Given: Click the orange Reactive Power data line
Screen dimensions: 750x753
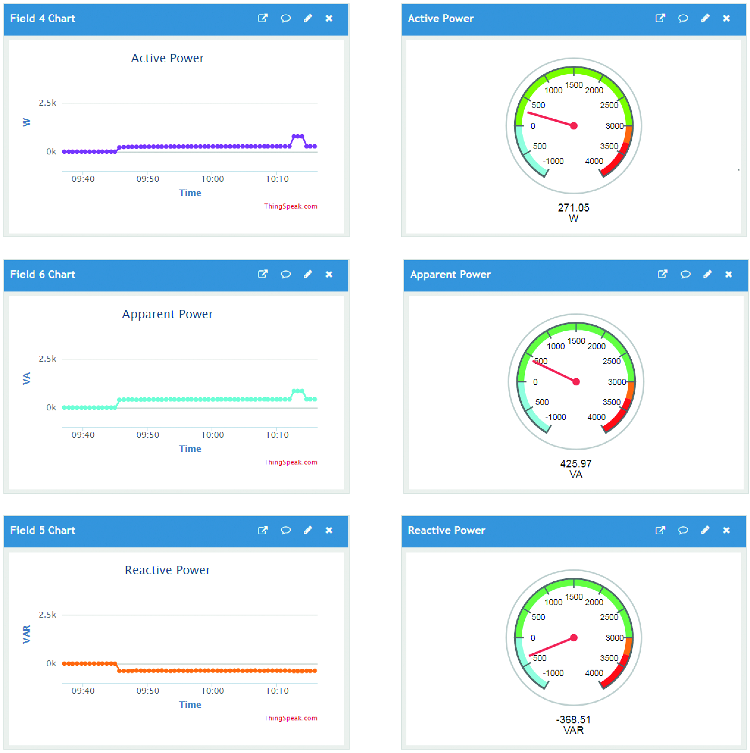Looking at the screenshot, I should coord(200,670).
